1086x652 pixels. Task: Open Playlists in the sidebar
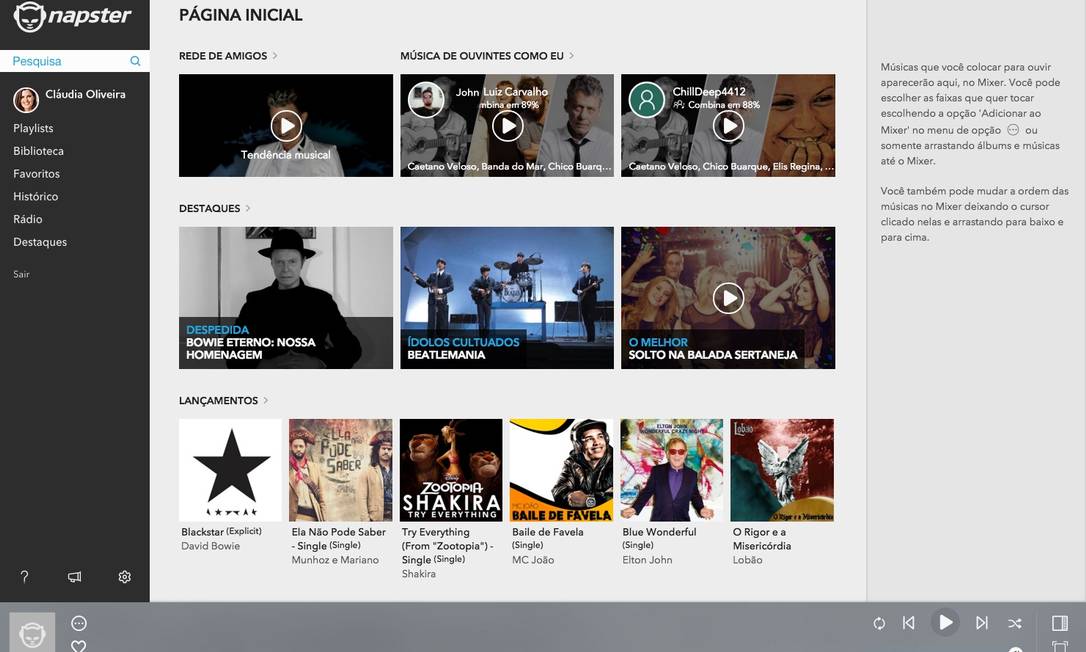33,128
